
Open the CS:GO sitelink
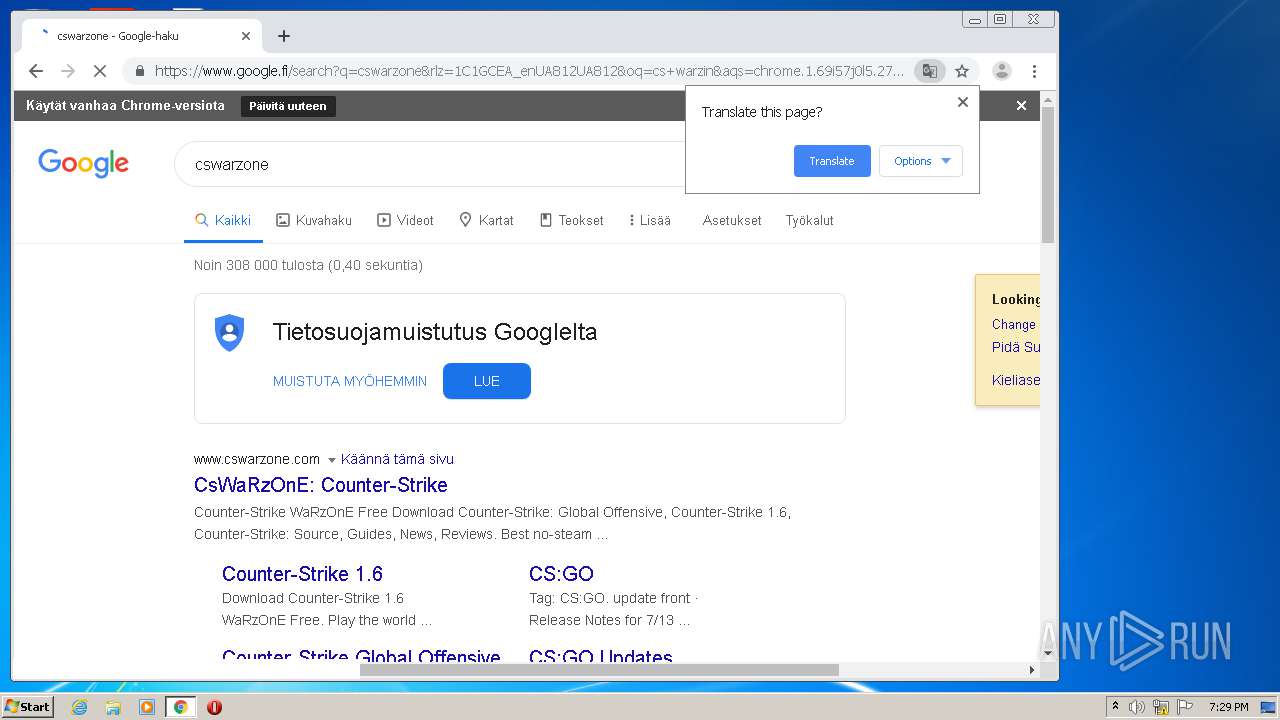tap(561, 574)
